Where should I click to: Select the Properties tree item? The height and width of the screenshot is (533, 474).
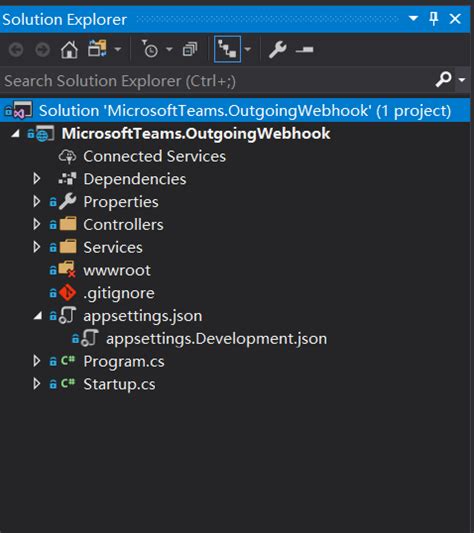pos(121,202)
